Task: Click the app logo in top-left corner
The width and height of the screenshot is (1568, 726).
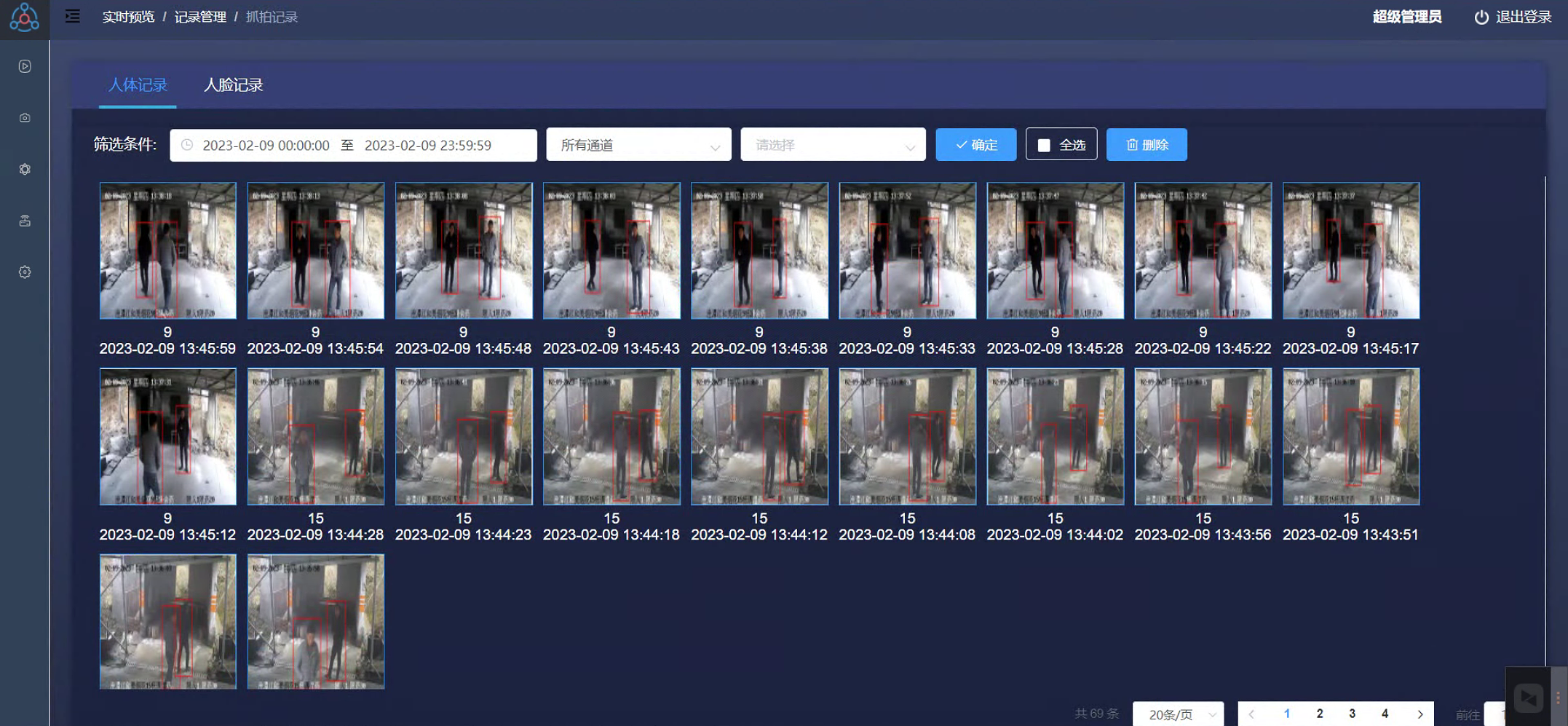Action: 24,17
